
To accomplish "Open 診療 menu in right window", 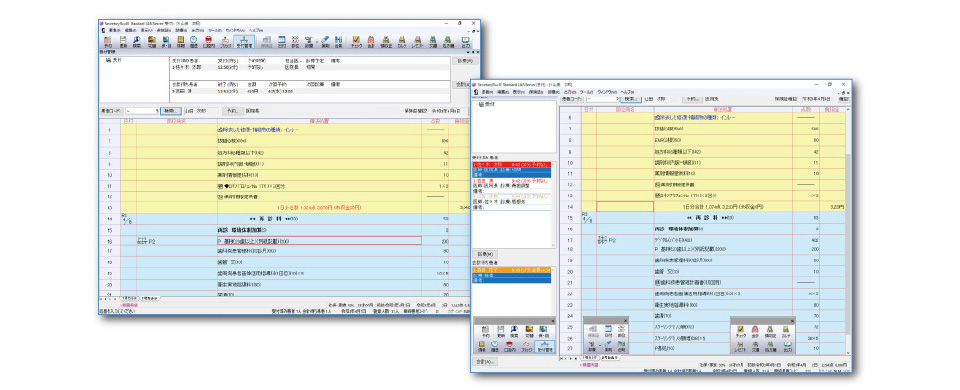I will tap(553, 92).
